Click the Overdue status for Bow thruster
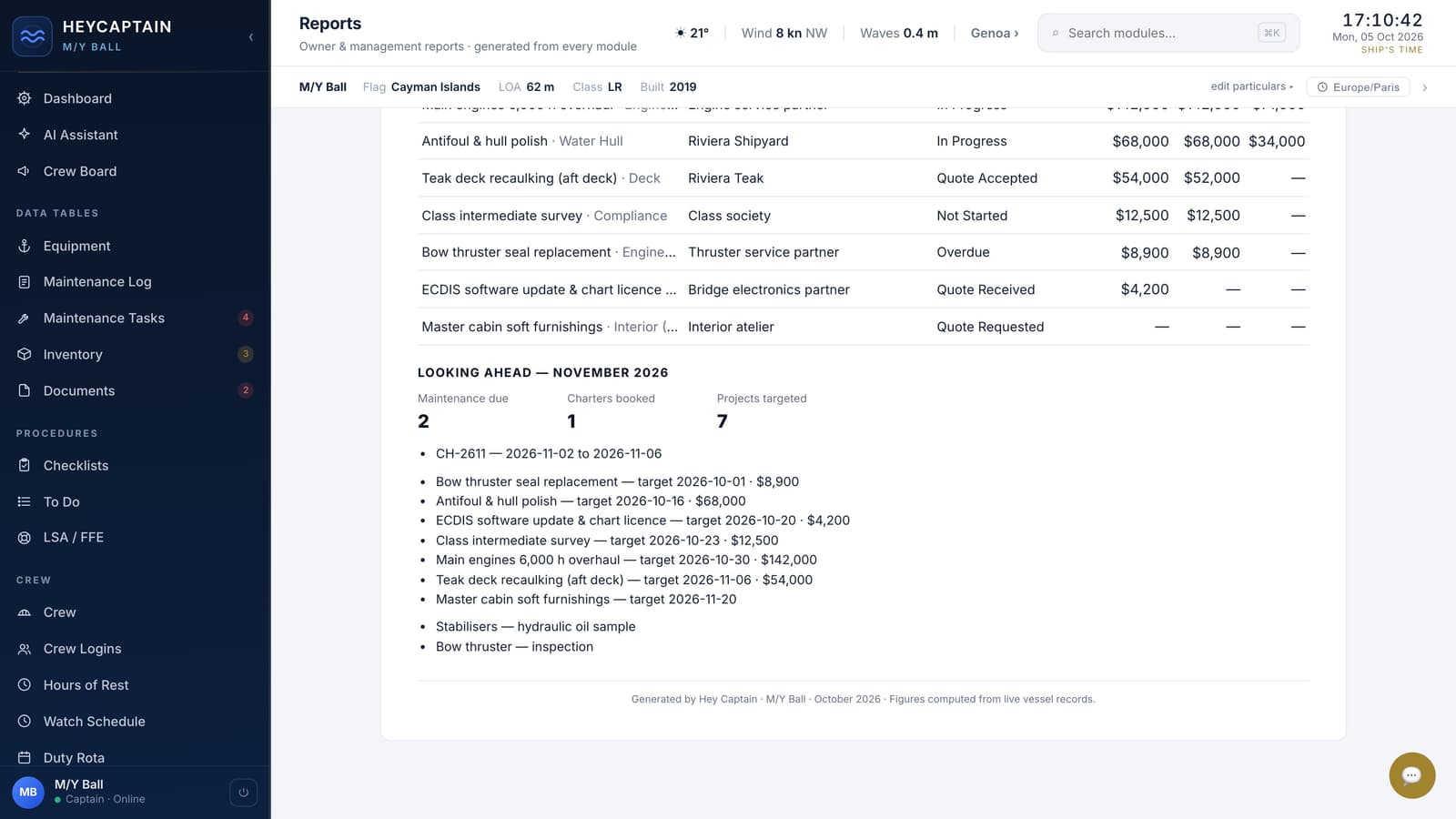Image resolution: width=1456 pixels, height=819 pixels. (963, 252)
